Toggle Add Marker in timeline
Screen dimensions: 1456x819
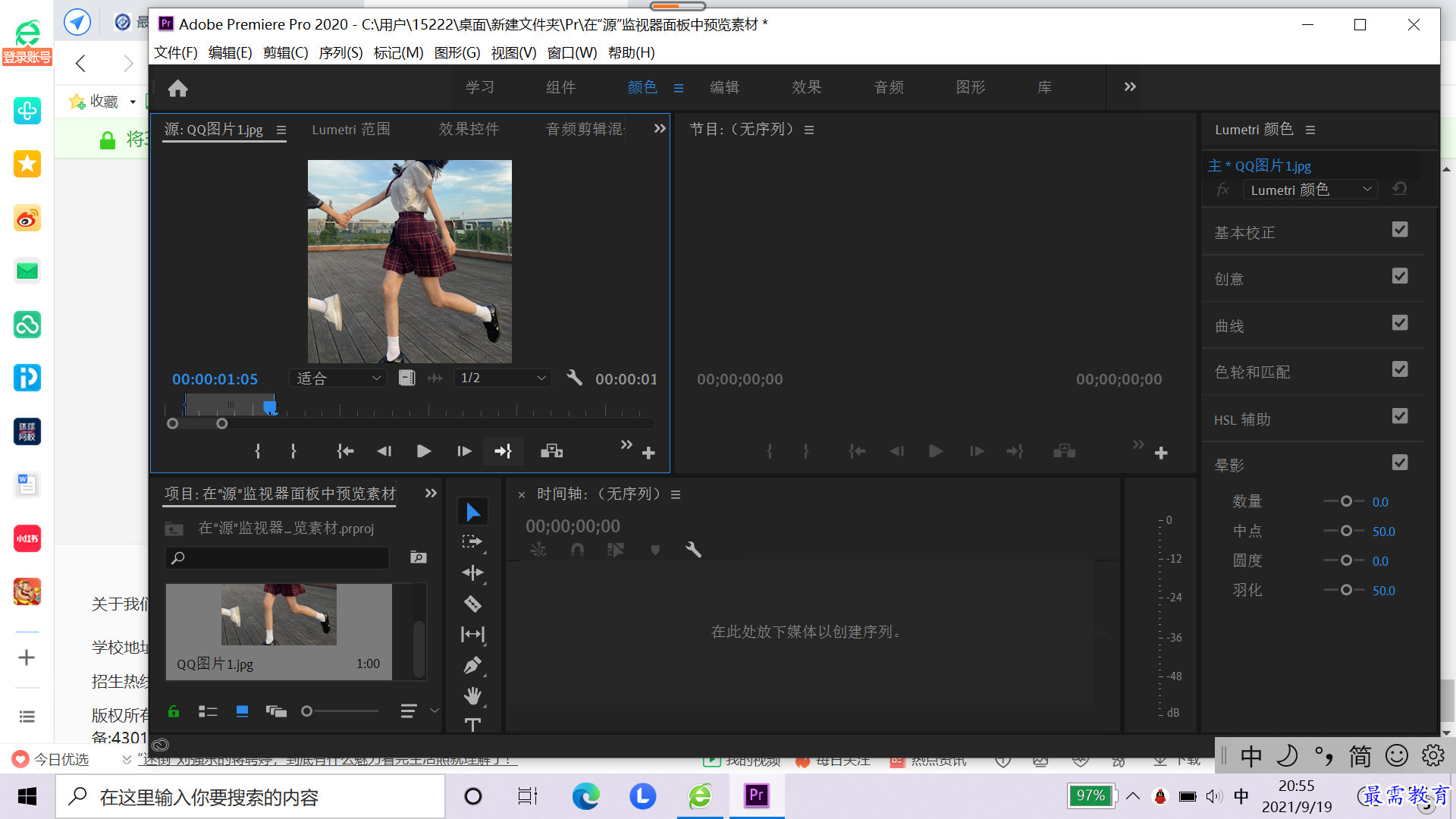tap(655, 550)
